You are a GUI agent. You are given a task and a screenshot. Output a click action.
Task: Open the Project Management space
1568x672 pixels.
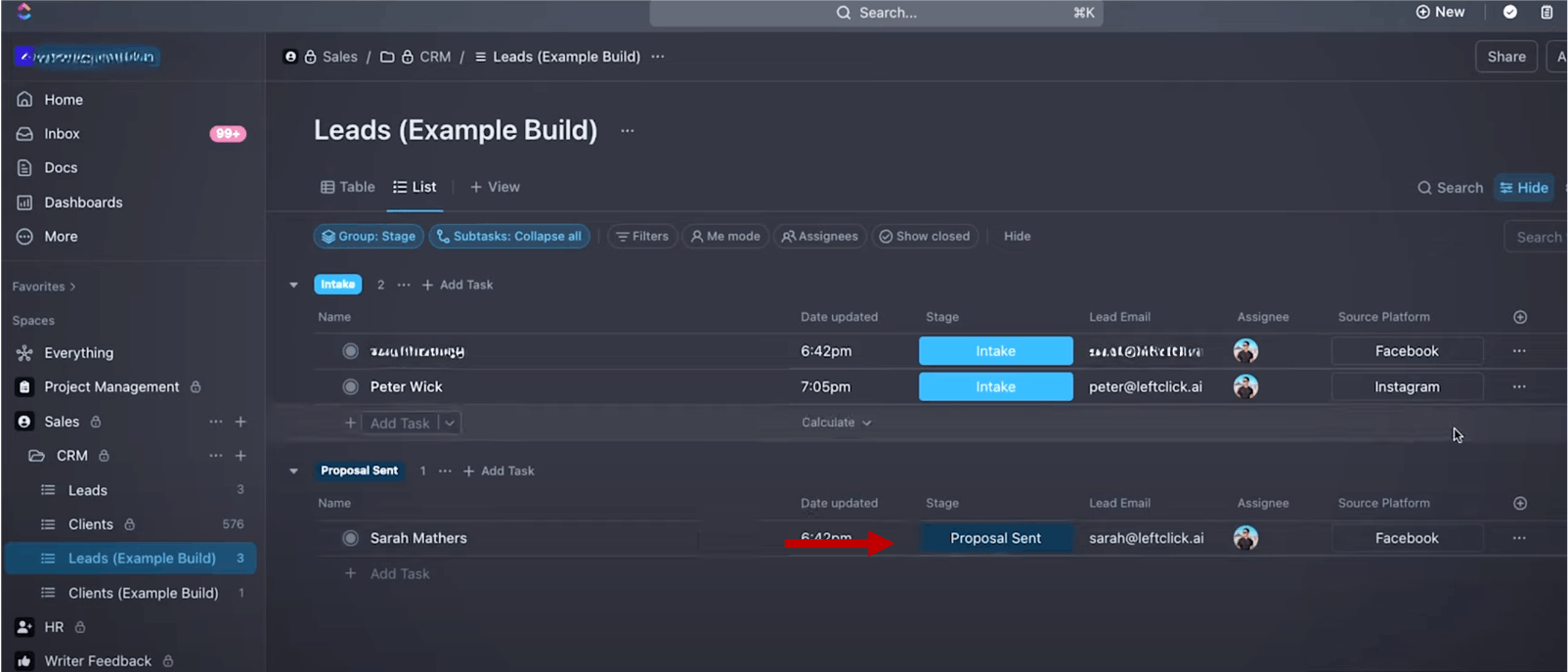tap(111, 387)
